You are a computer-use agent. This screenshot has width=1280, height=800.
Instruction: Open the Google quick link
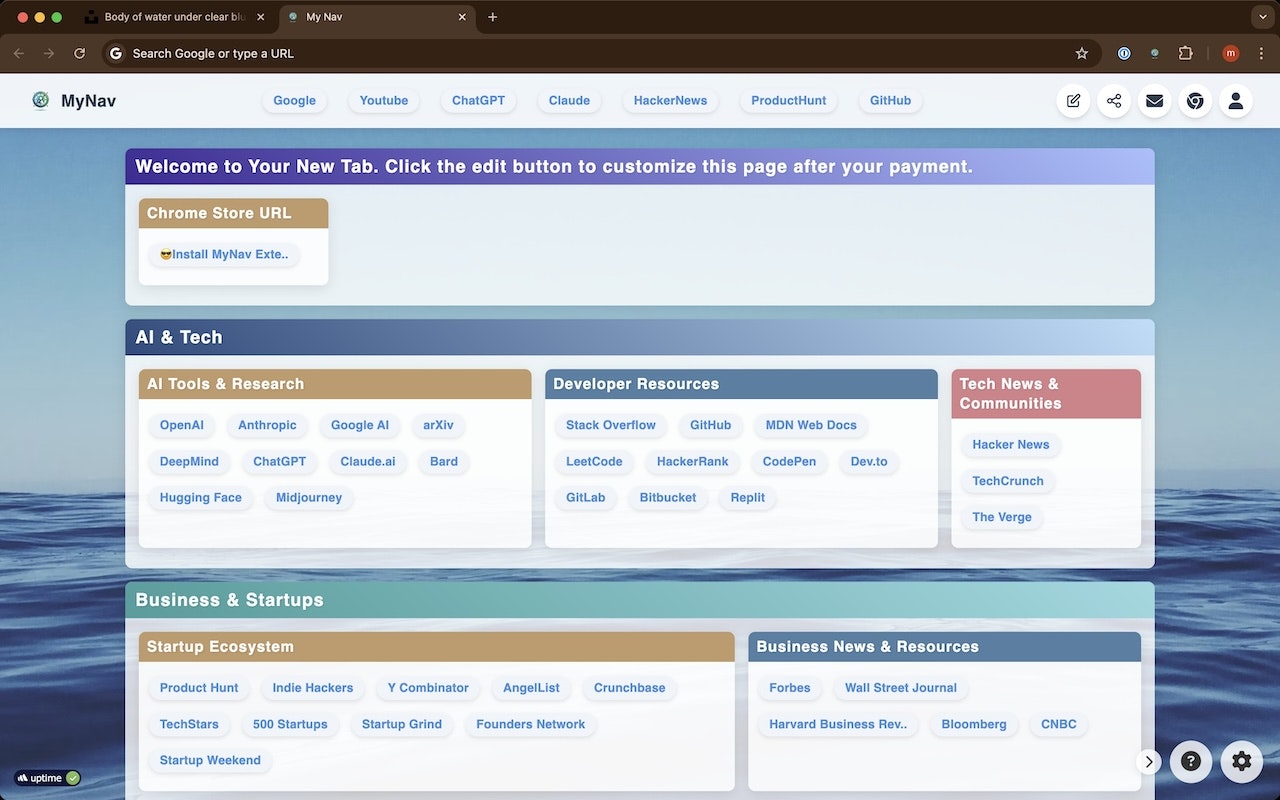pyautogui.click(x=294, y=101)
